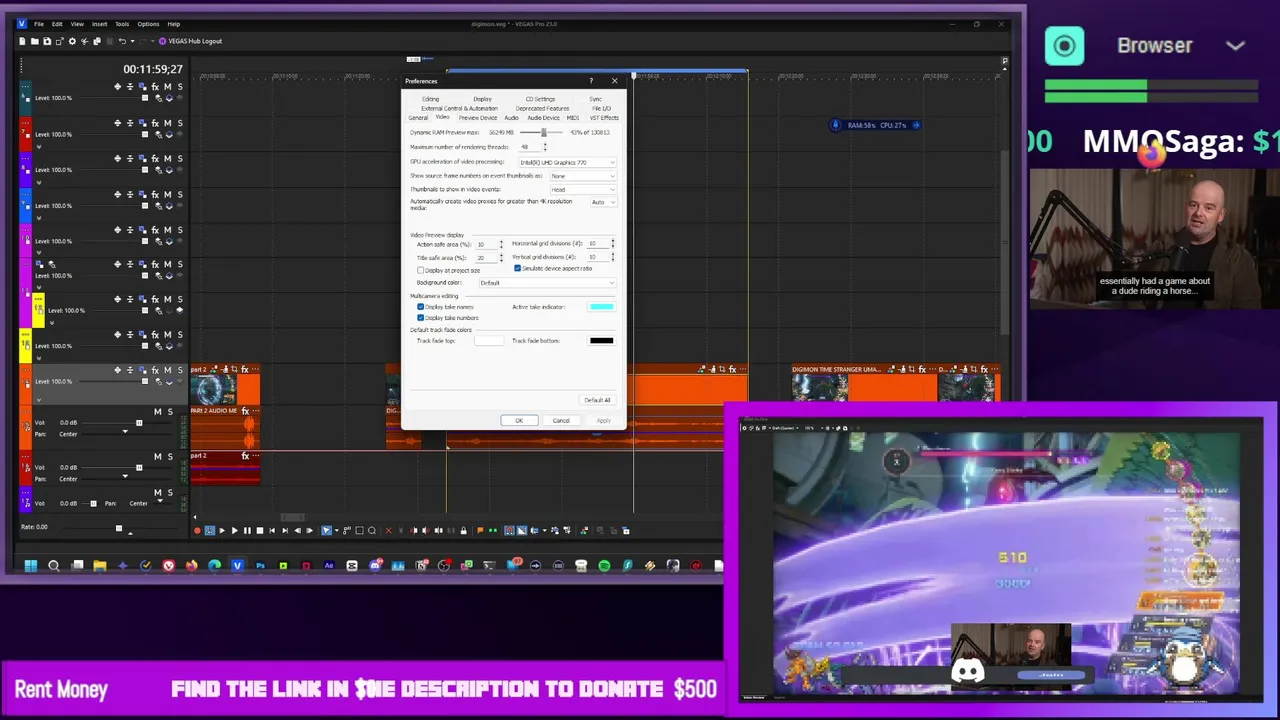Open Windows Start menu
The height and width of the screenshot is (720, 1280).
[31, 566]
